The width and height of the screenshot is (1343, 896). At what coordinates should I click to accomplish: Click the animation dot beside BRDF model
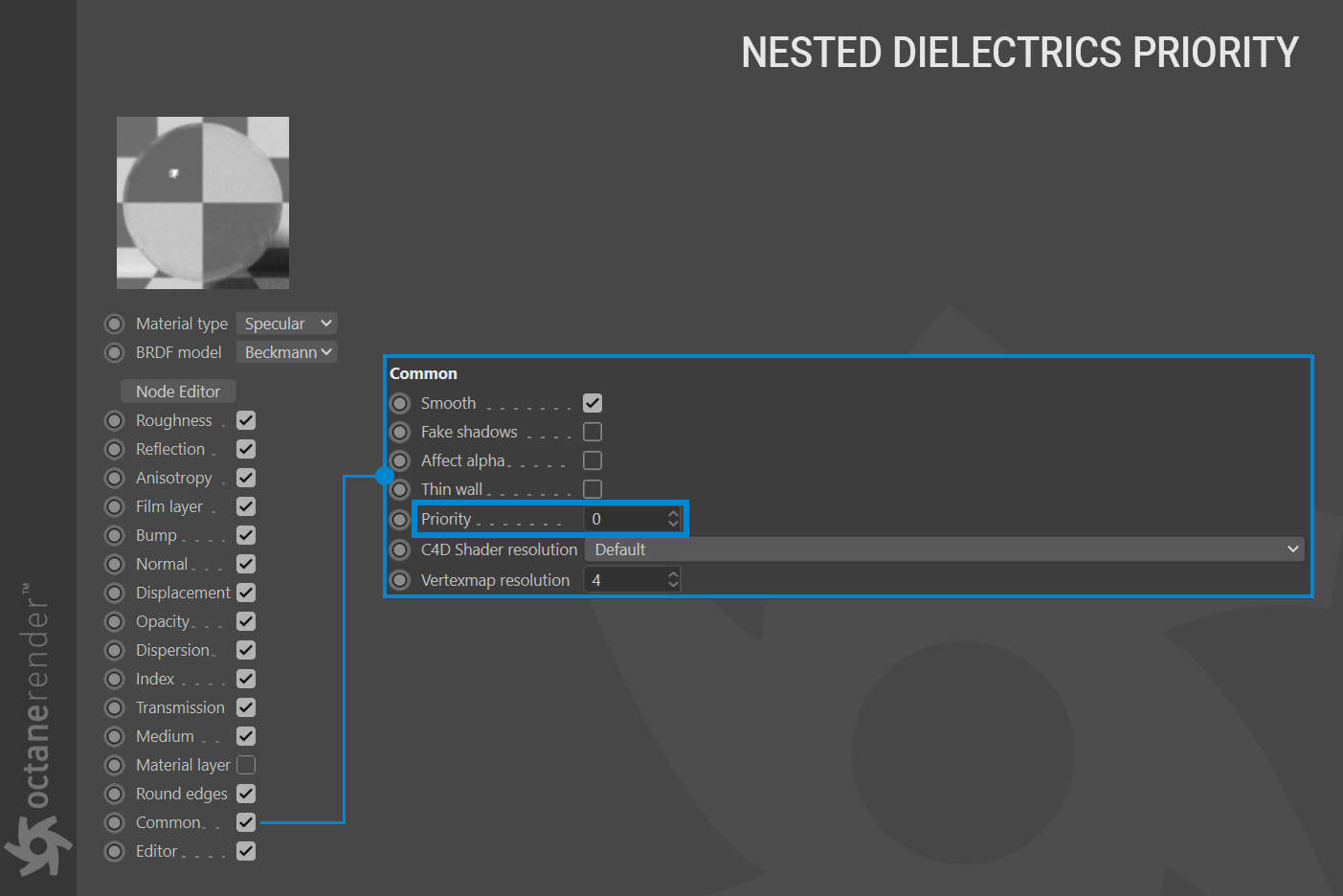[115, 352]
